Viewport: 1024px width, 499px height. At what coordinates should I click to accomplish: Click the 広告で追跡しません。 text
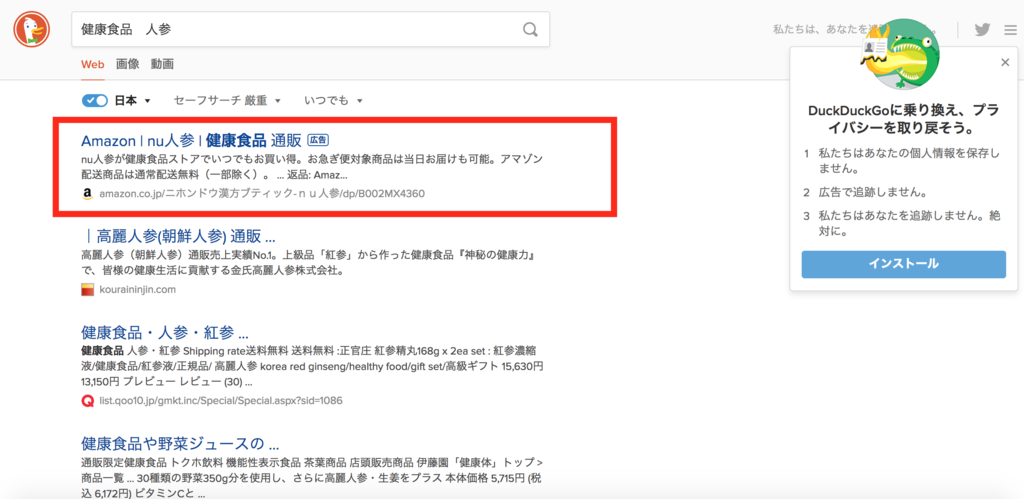point(874,193)
